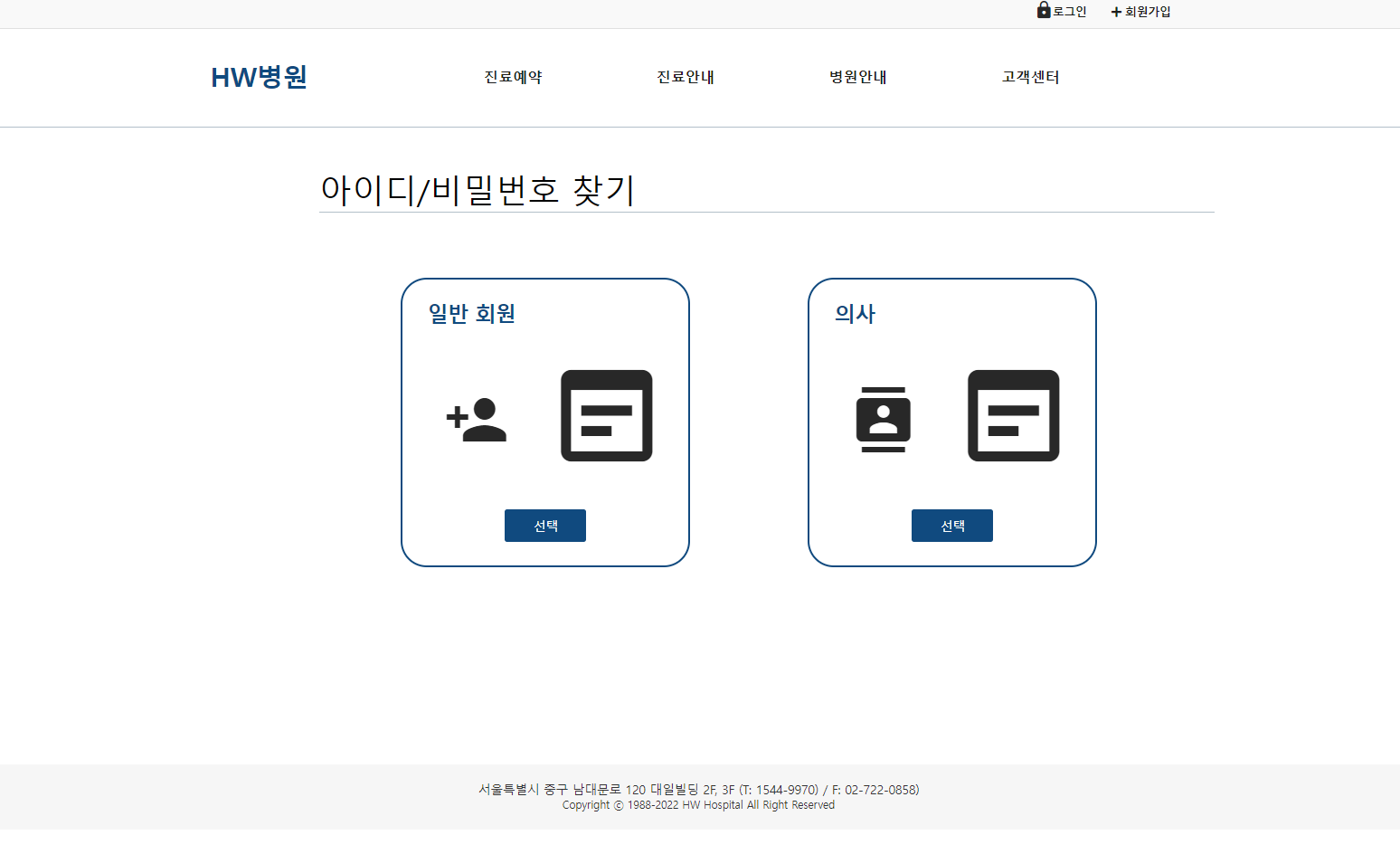Open the 고객센터 menu
The width and height of the screenshot is (1400, 854).
click(1030, 78)
